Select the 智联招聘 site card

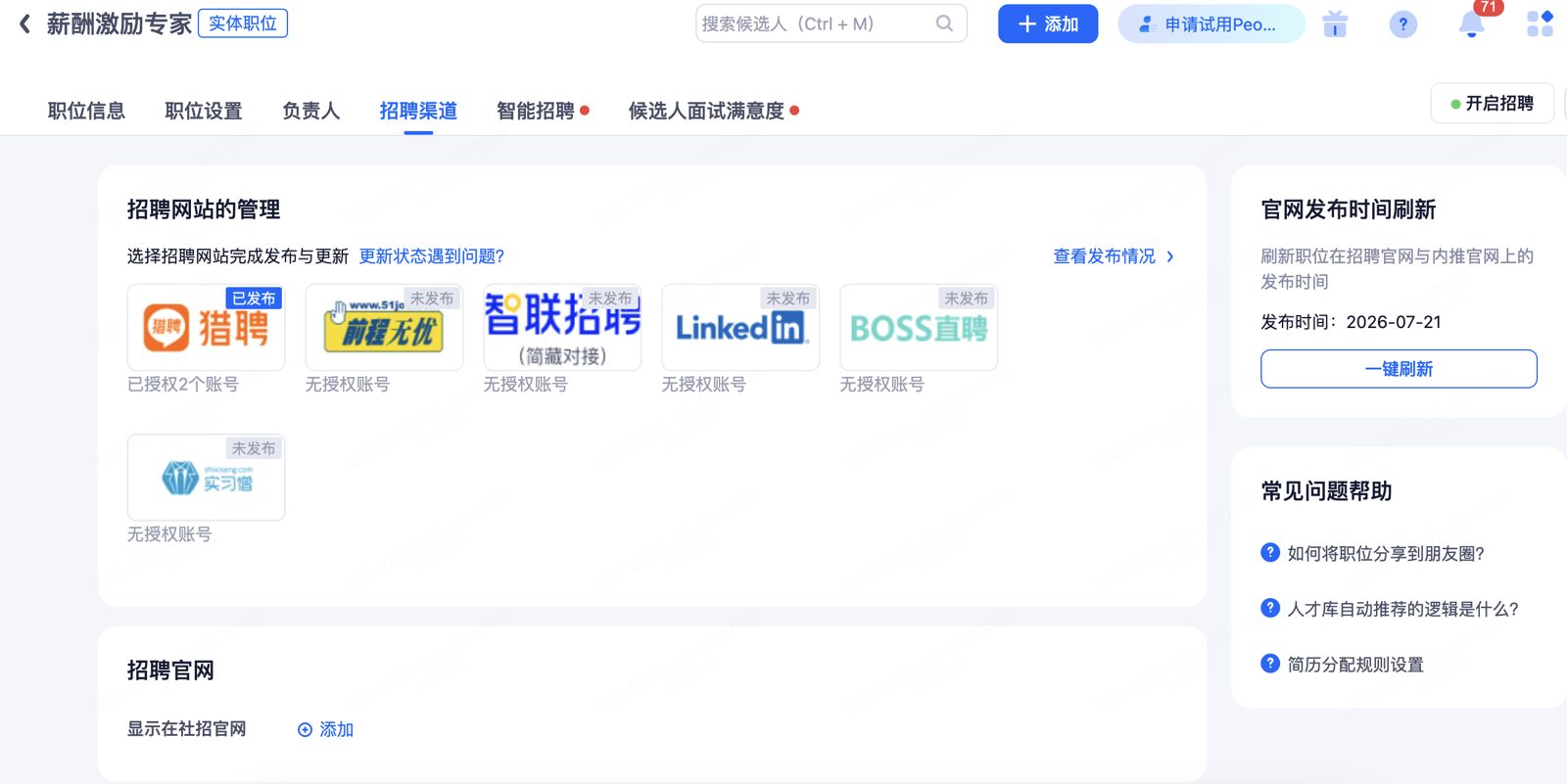tap(562, 327)
